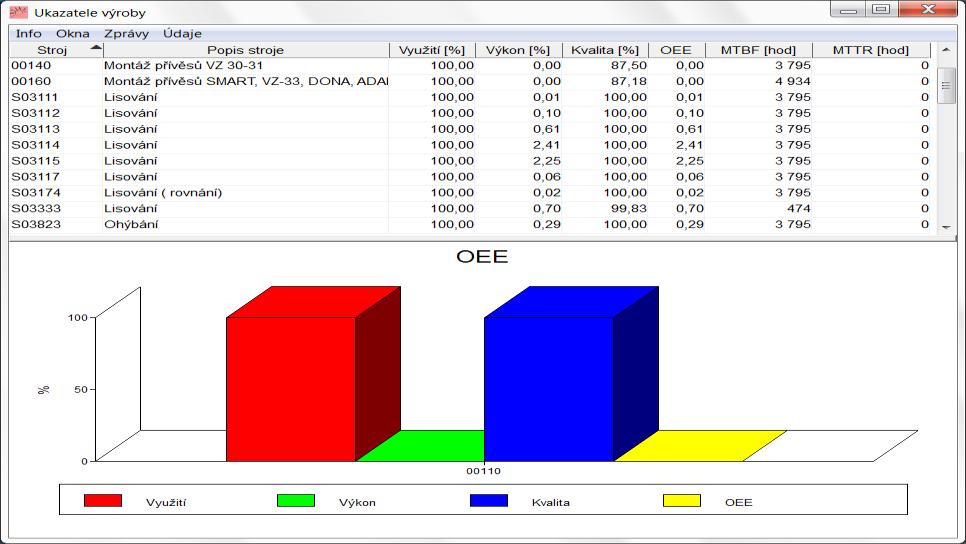Image resolution: width=966 pixels, height=544 pixels.
Task: Select machine row S03115
Action: (x=471, y=161)
